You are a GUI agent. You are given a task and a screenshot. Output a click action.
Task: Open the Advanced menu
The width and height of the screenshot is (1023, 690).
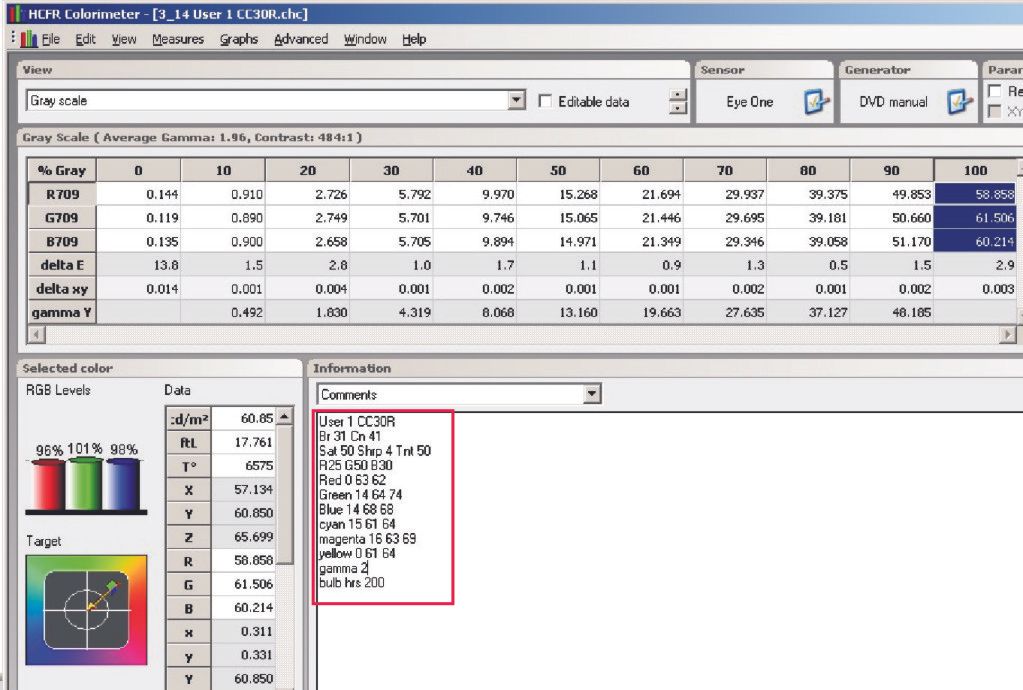tap(301, 39)
